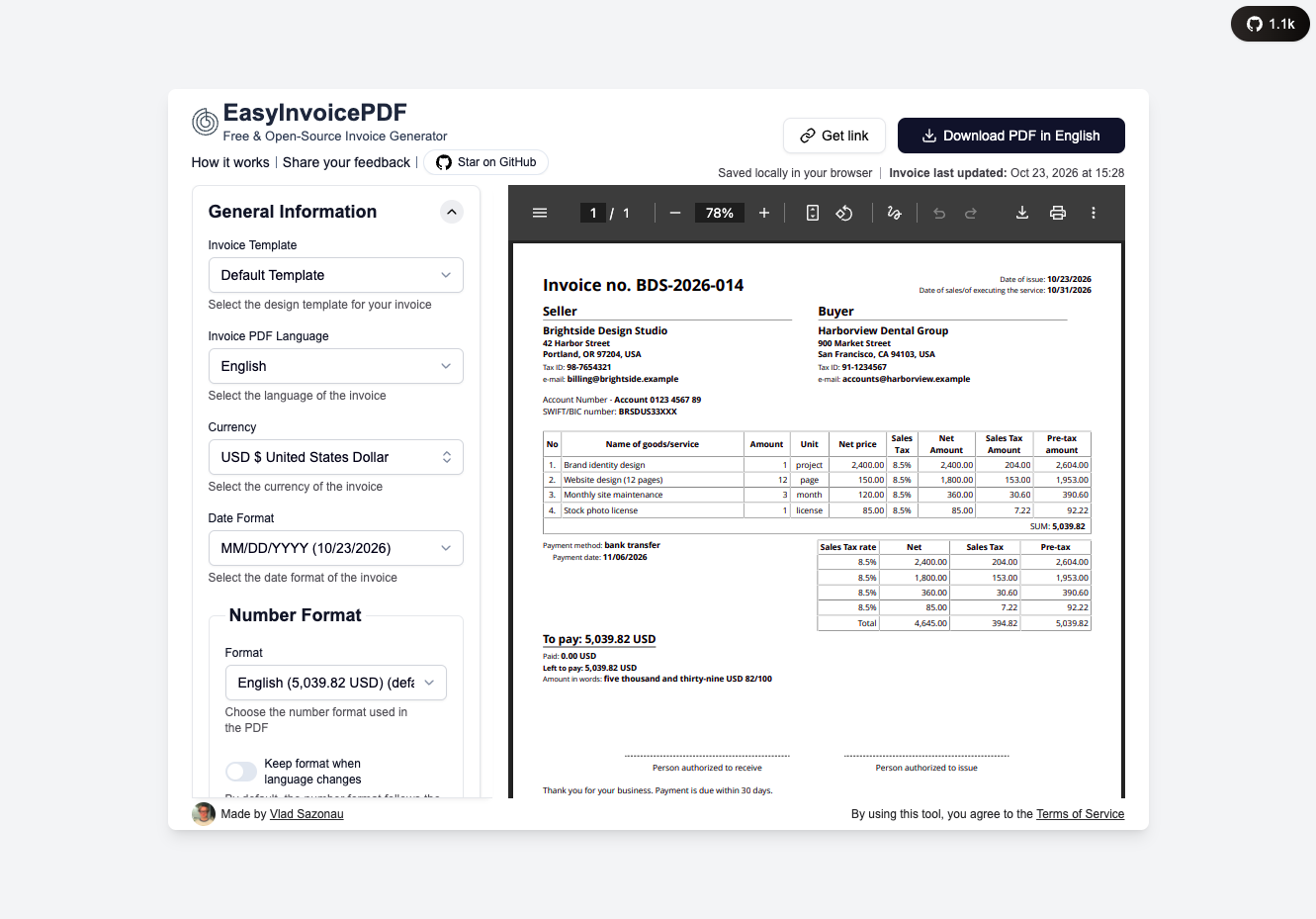Click the Stock photo license item

[600, 510]
